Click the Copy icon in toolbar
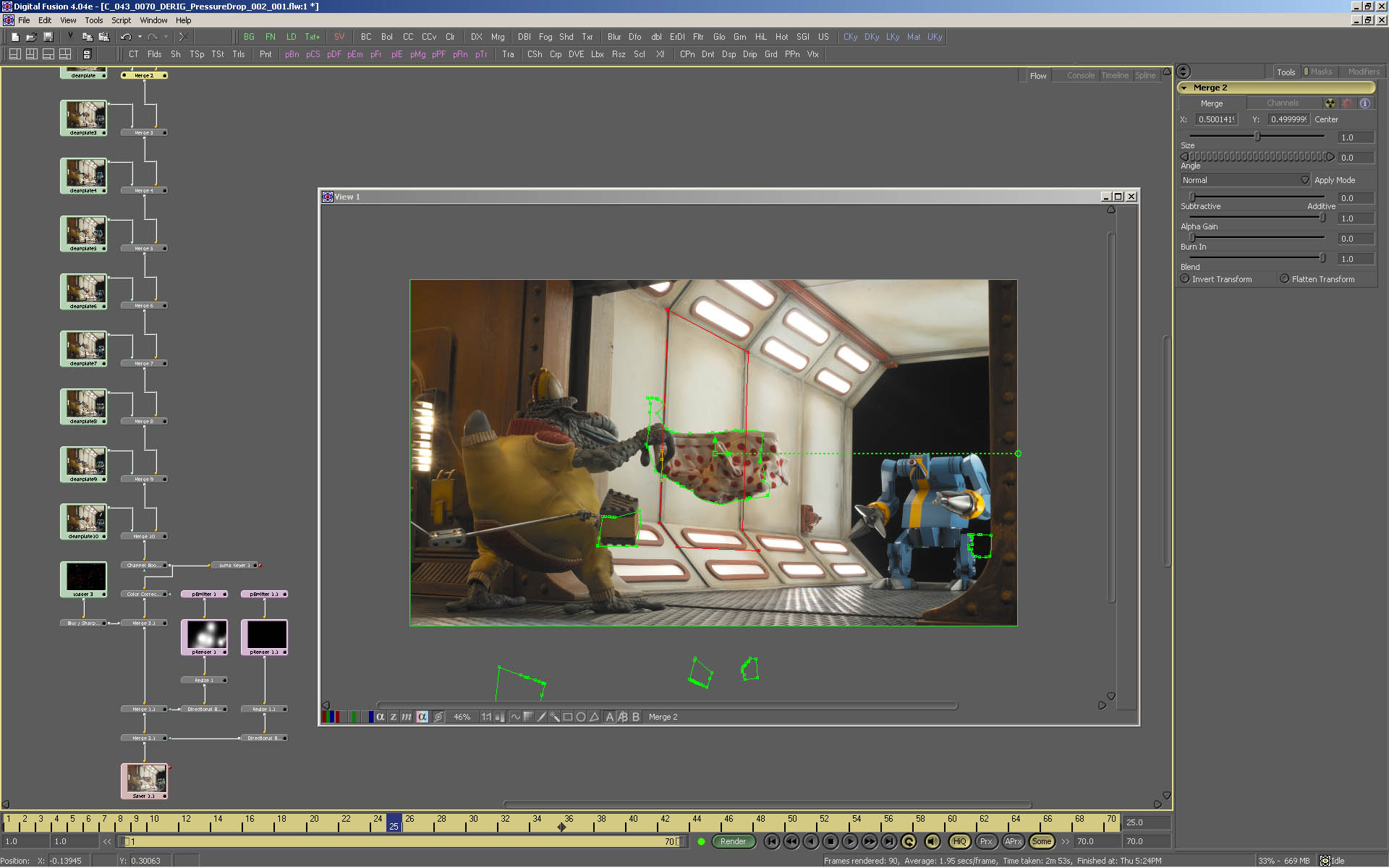 point(87,37)
